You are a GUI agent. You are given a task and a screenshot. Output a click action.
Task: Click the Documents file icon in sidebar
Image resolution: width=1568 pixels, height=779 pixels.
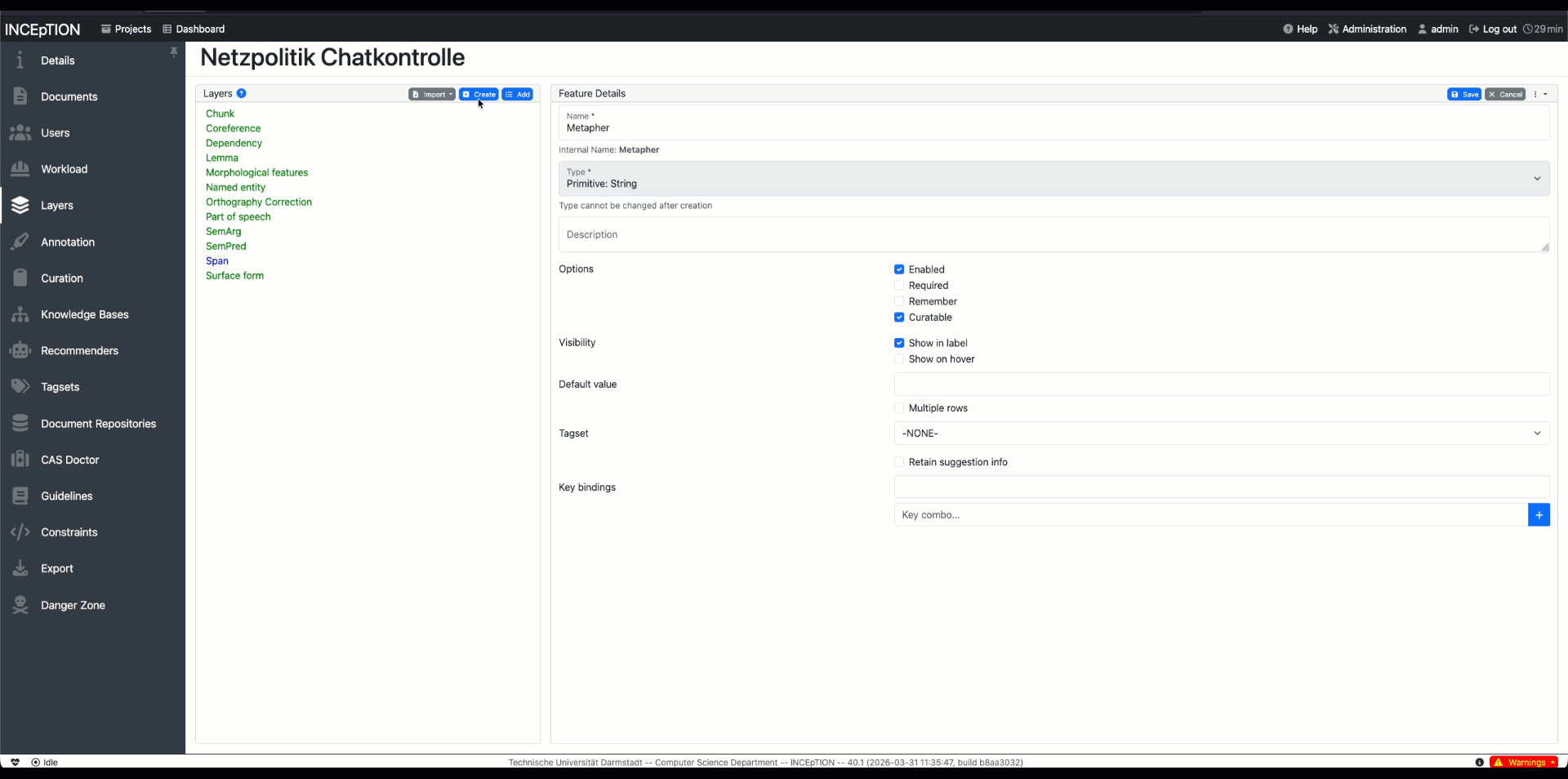(x=20, y=96)
